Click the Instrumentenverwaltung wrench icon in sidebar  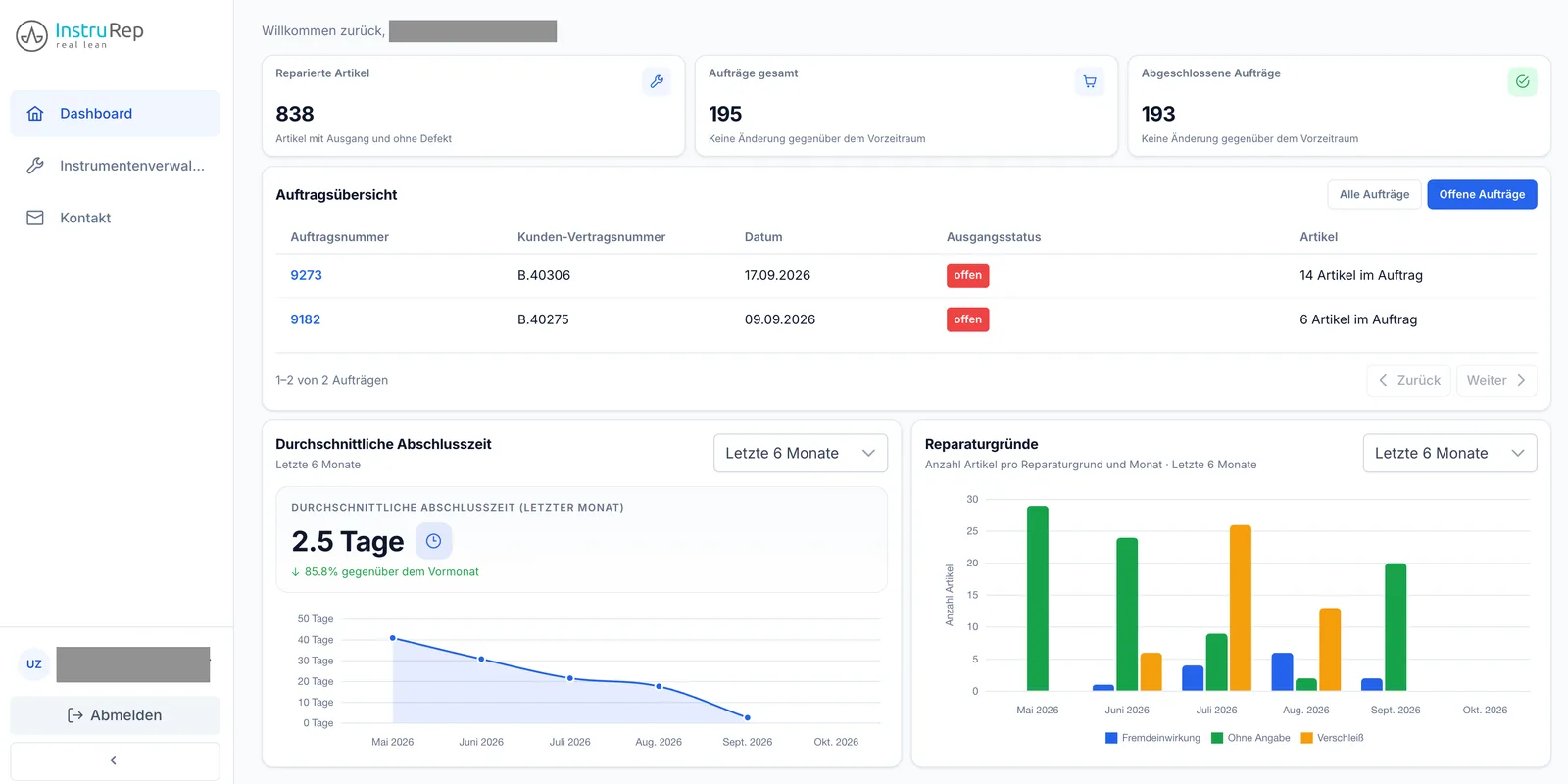[35, 166]
